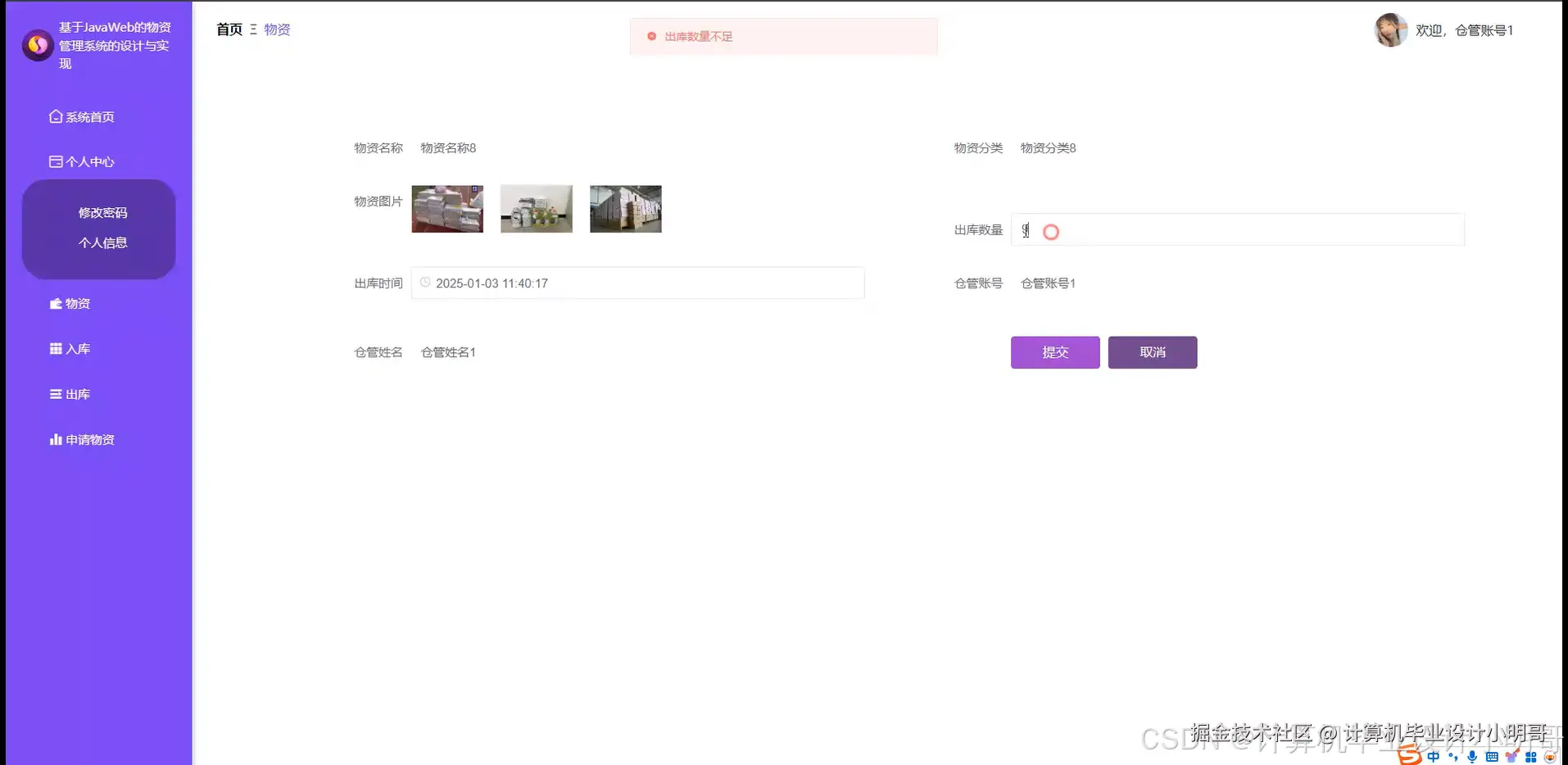The height and width of the screenshot is (765, 1568).
Task: Collapse the 个人中心 submenu
Action: (x=82, y=161)
